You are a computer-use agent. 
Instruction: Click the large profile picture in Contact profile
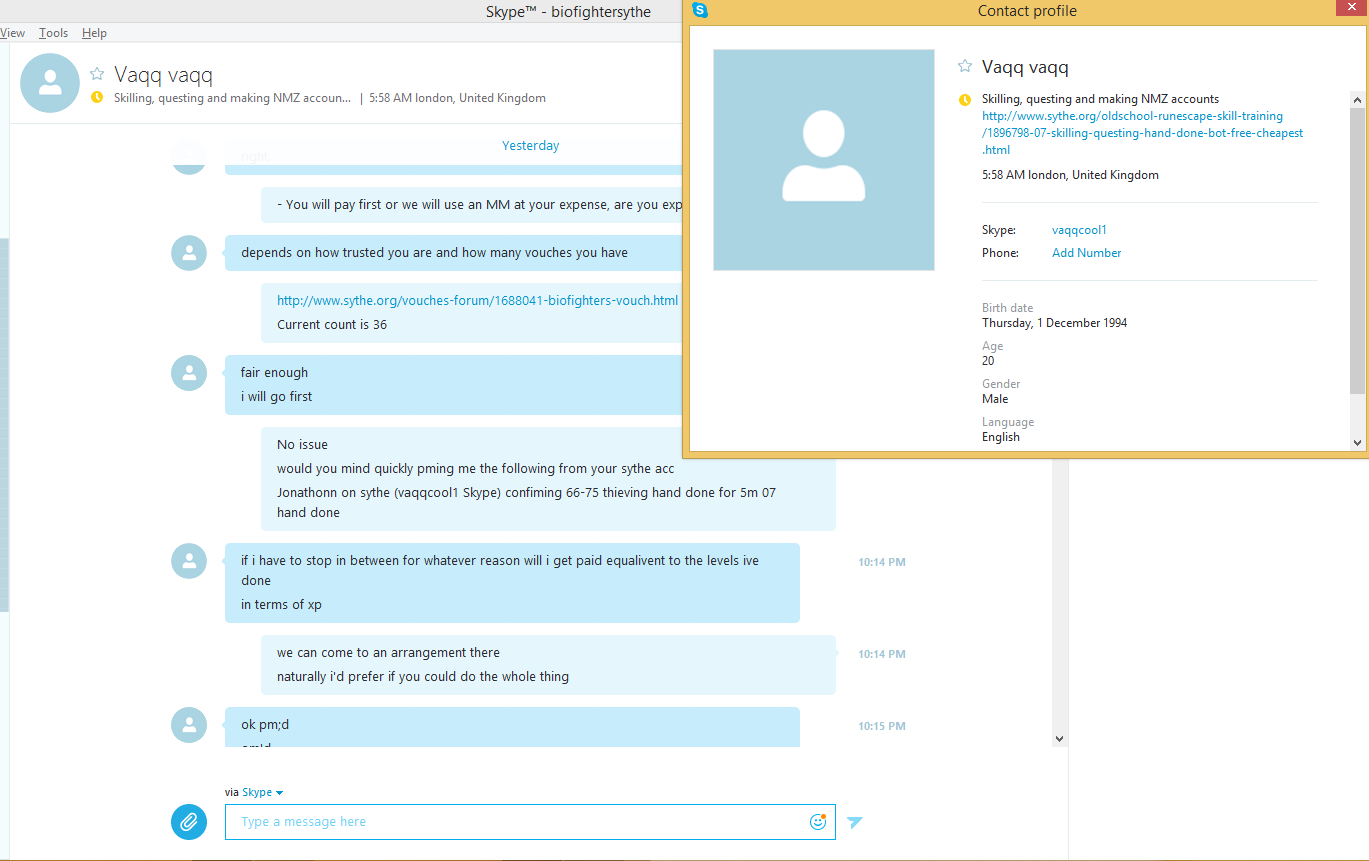click(x=824, y=160)
